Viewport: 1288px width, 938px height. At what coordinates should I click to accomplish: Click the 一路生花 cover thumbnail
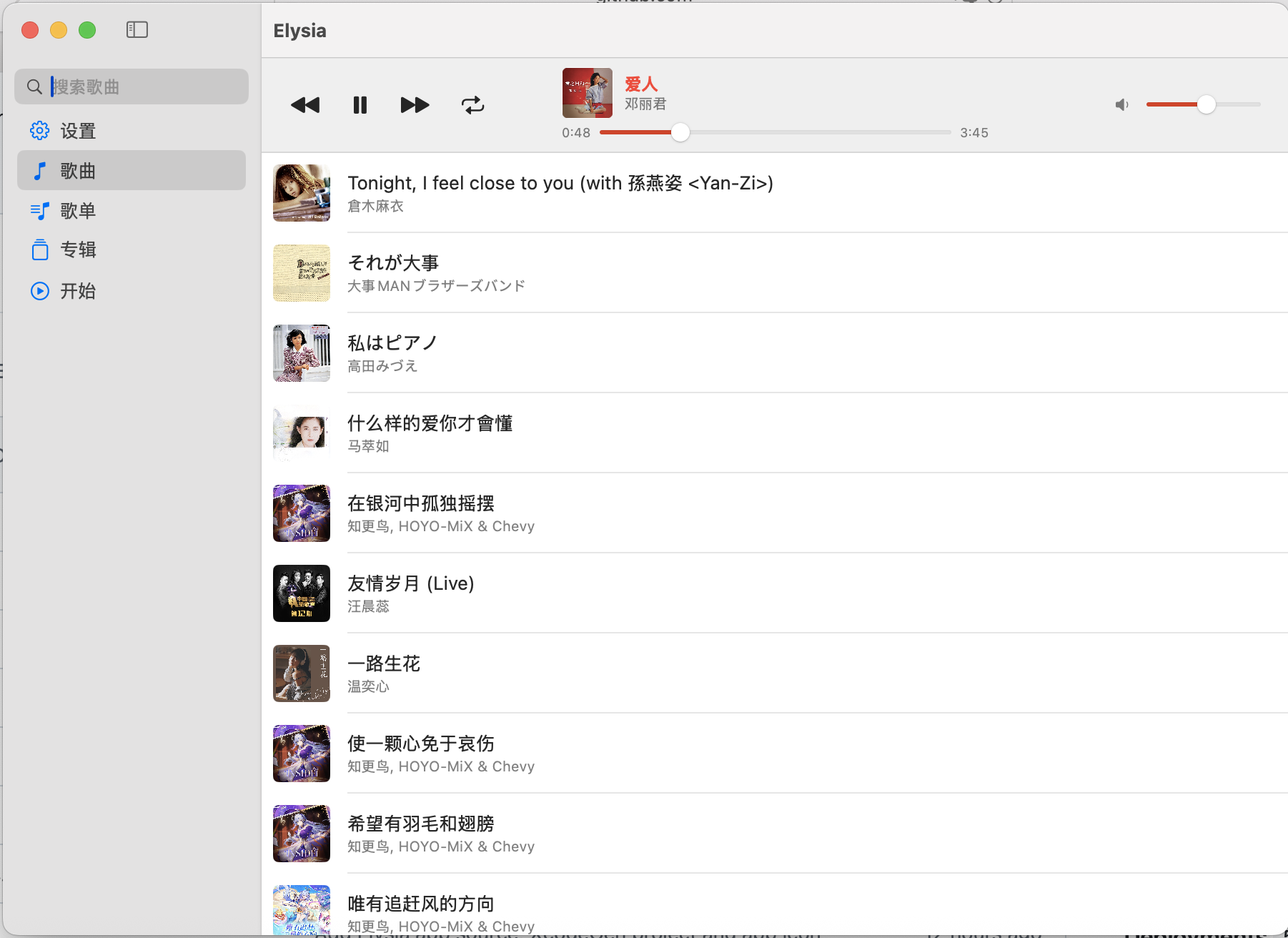click(302, 673)
